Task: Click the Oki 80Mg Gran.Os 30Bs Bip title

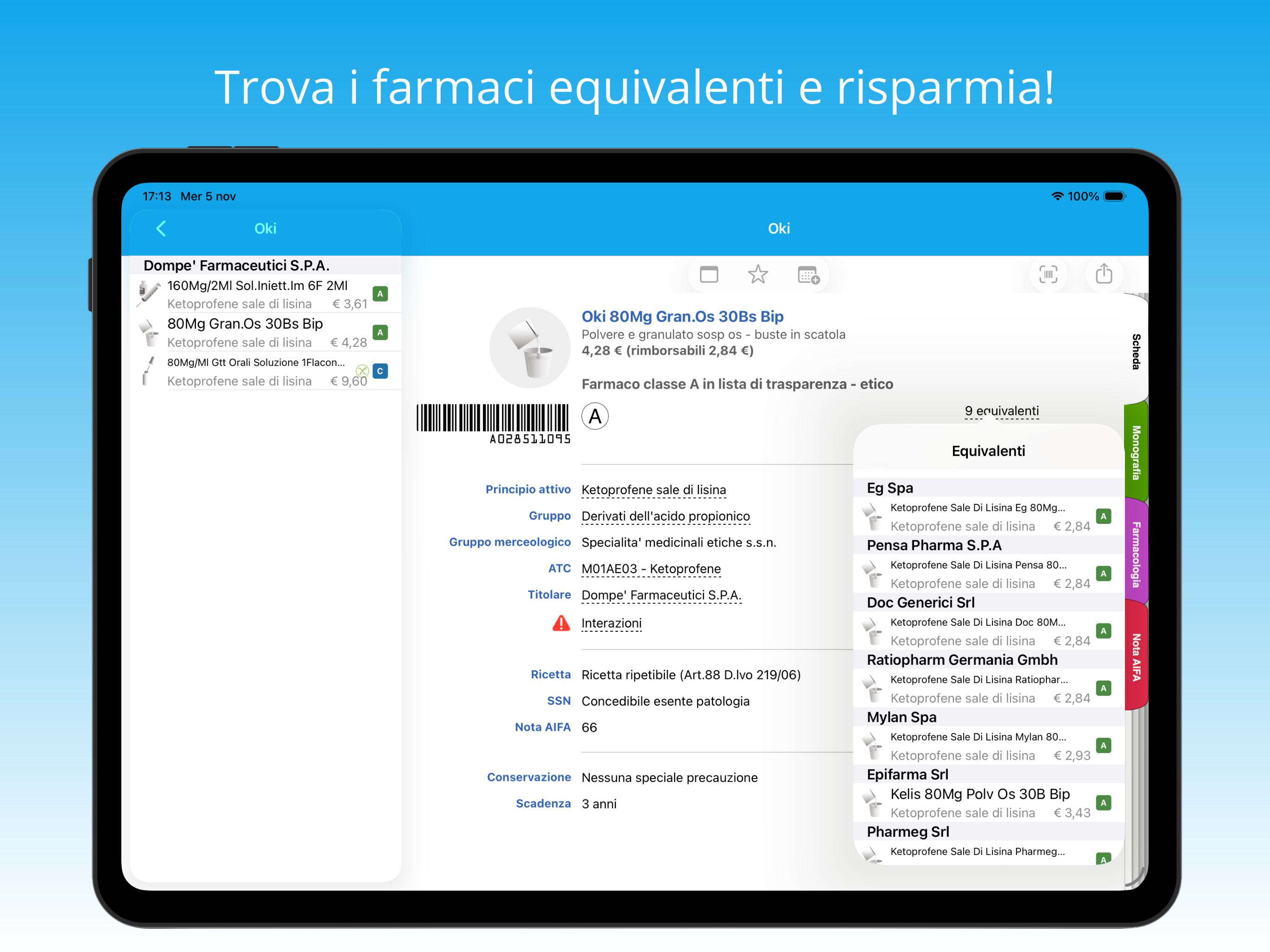Action: click(x=682, y=317)
